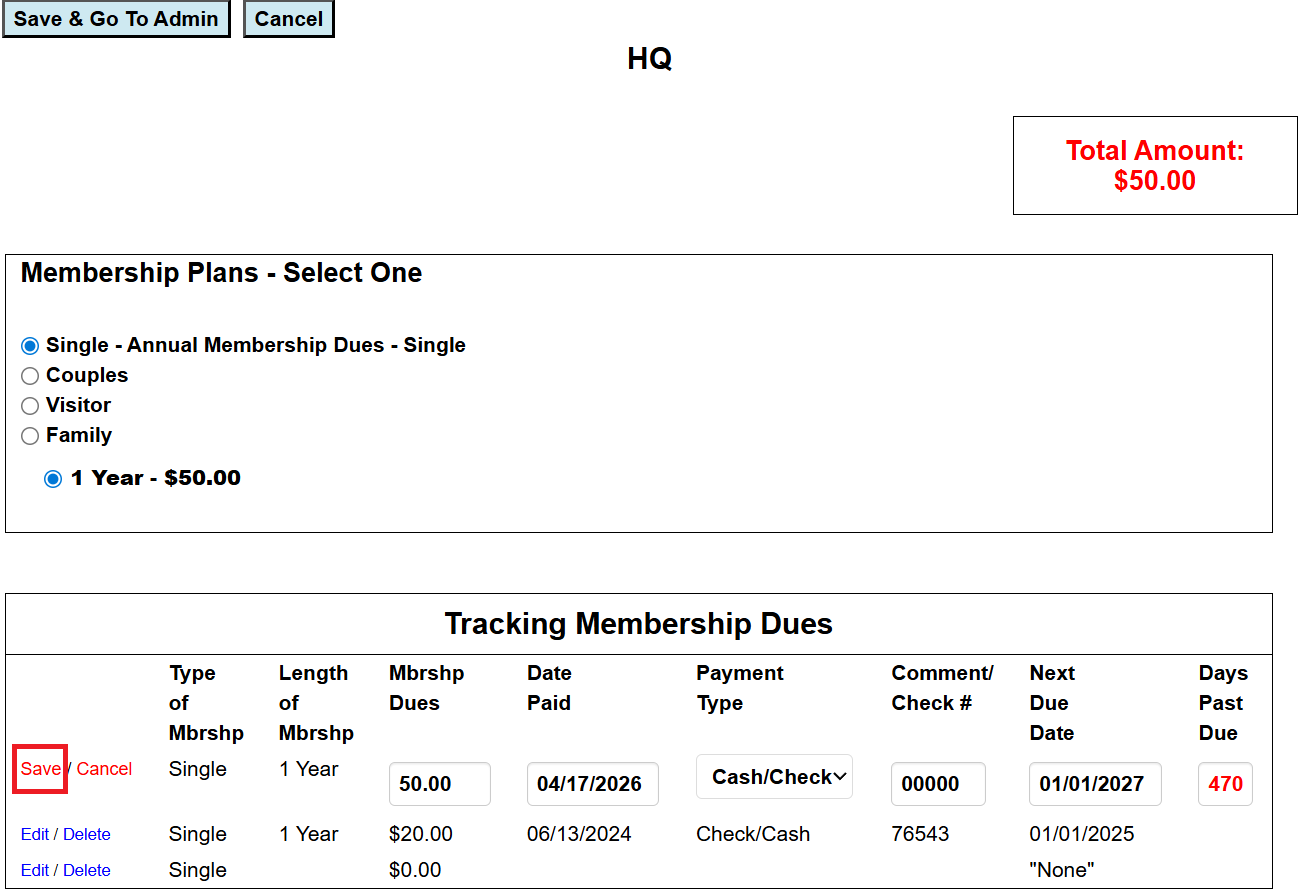
Task: Open the Cash/Check payment type dropdown
Action: (775, 777)
